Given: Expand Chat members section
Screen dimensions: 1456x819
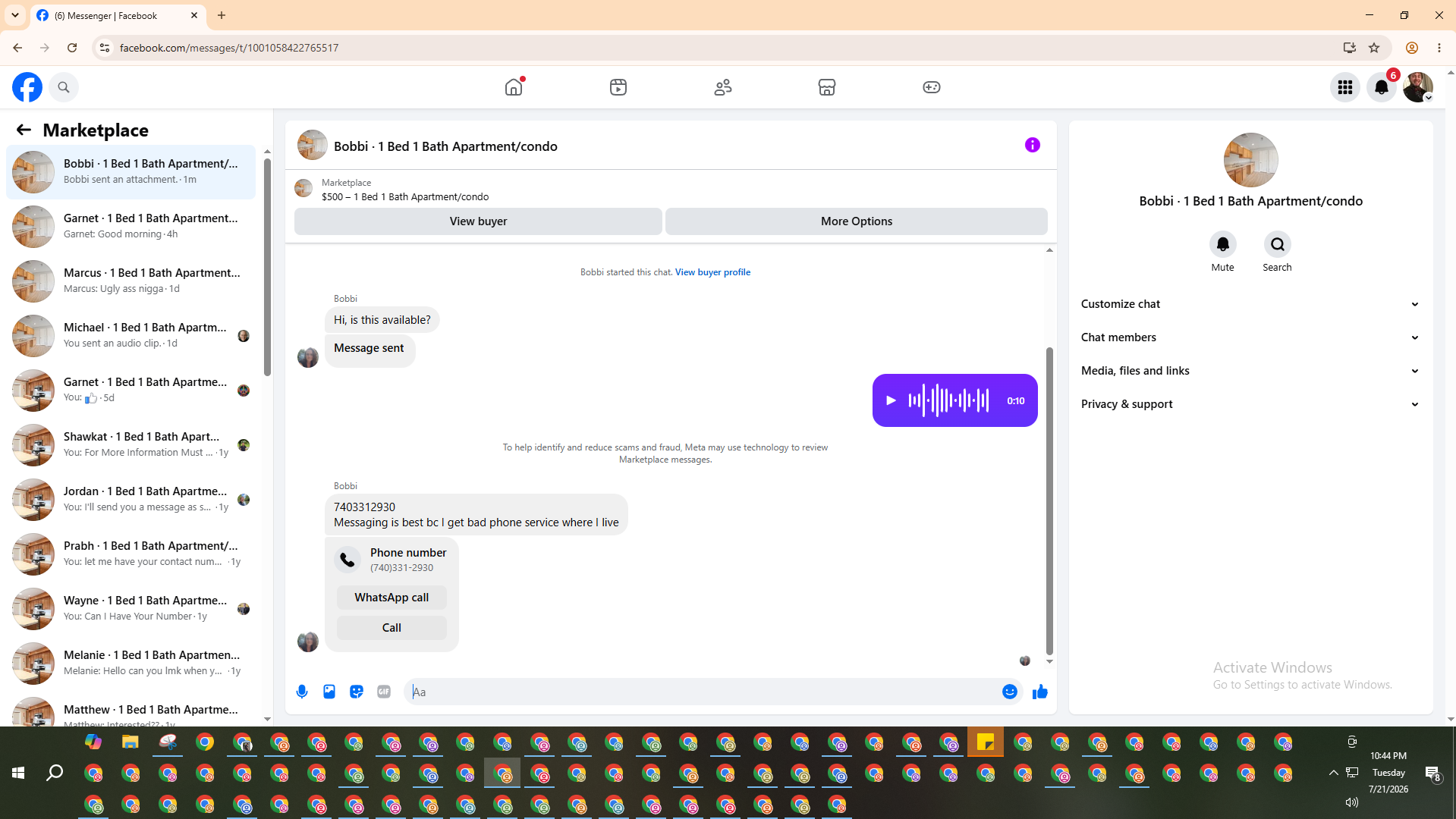Looking at the screenshot, I should pyautogui.click(x=1250, y=337).
